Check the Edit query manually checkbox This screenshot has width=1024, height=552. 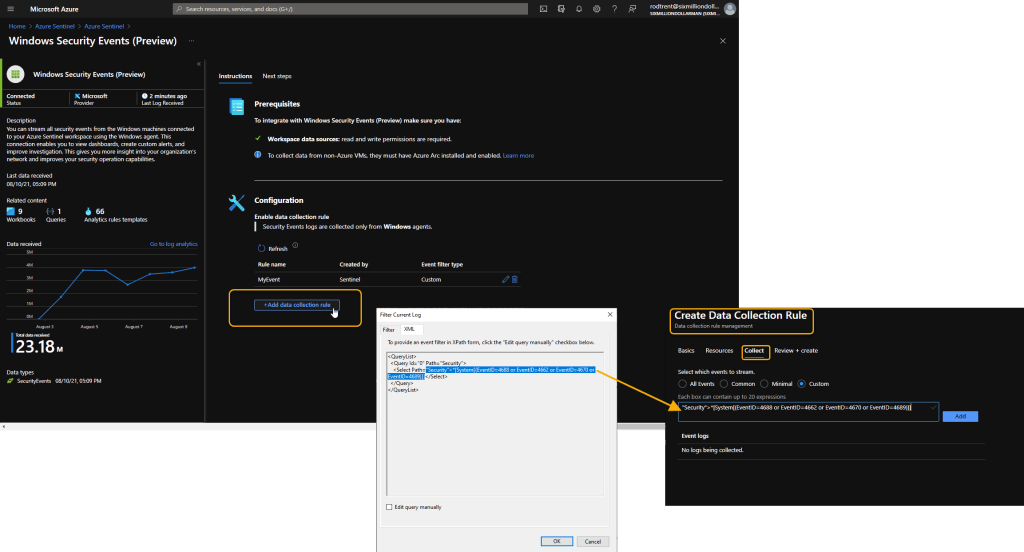pyautogui.click(x=389, y=507)
